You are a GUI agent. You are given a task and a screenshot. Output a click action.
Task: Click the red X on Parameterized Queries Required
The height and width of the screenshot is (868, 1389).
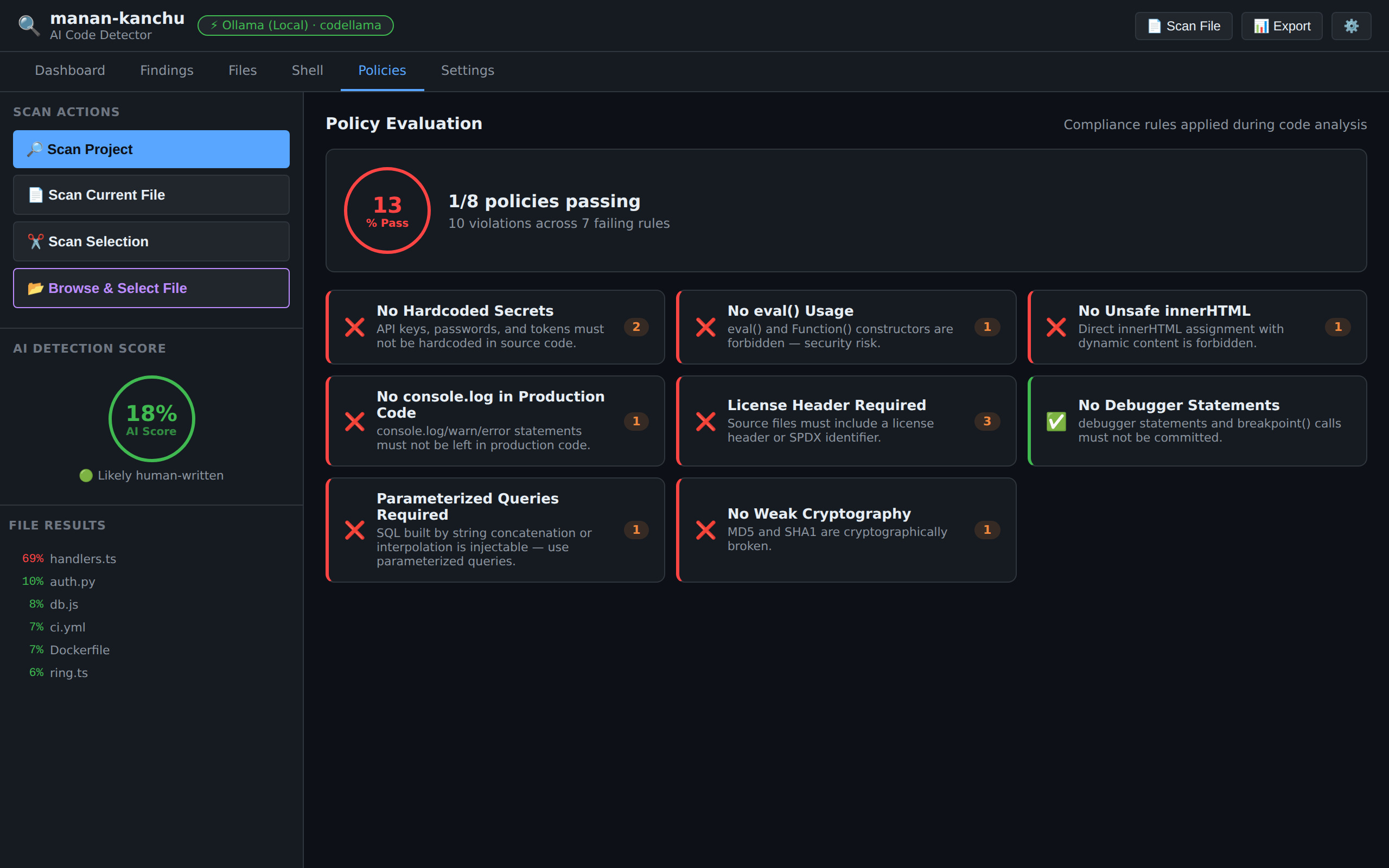(x=355, y=530)
